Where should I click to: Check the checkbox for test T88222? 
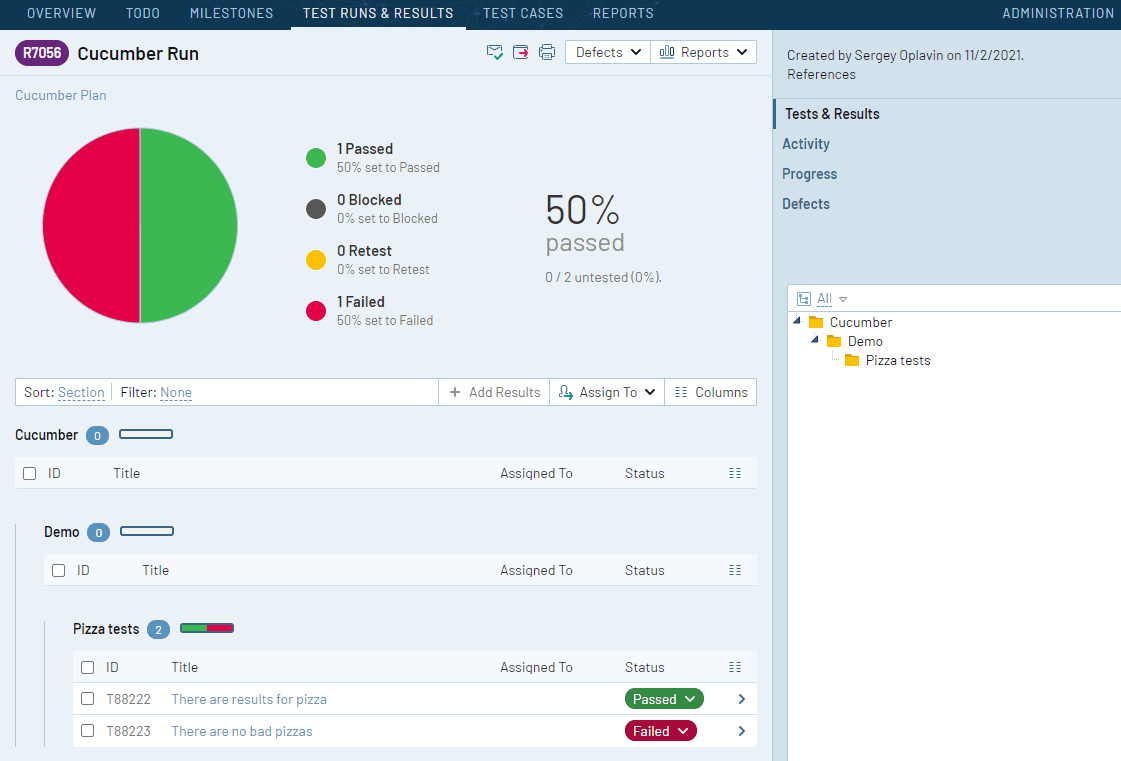tap(87, 698)
